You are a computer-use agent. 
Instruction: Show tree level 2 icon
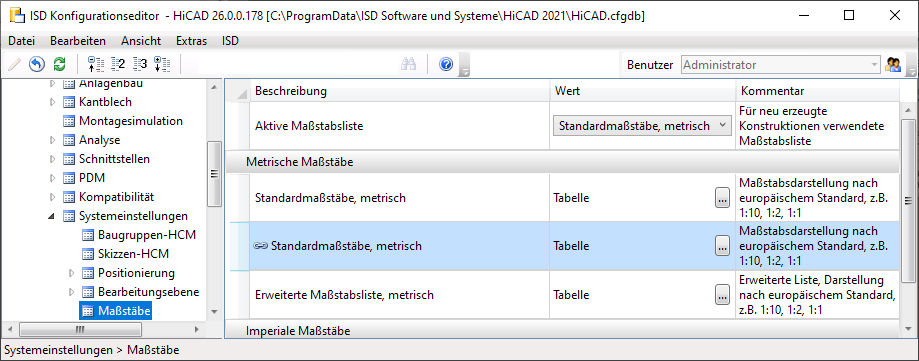(x=118, y=64)
